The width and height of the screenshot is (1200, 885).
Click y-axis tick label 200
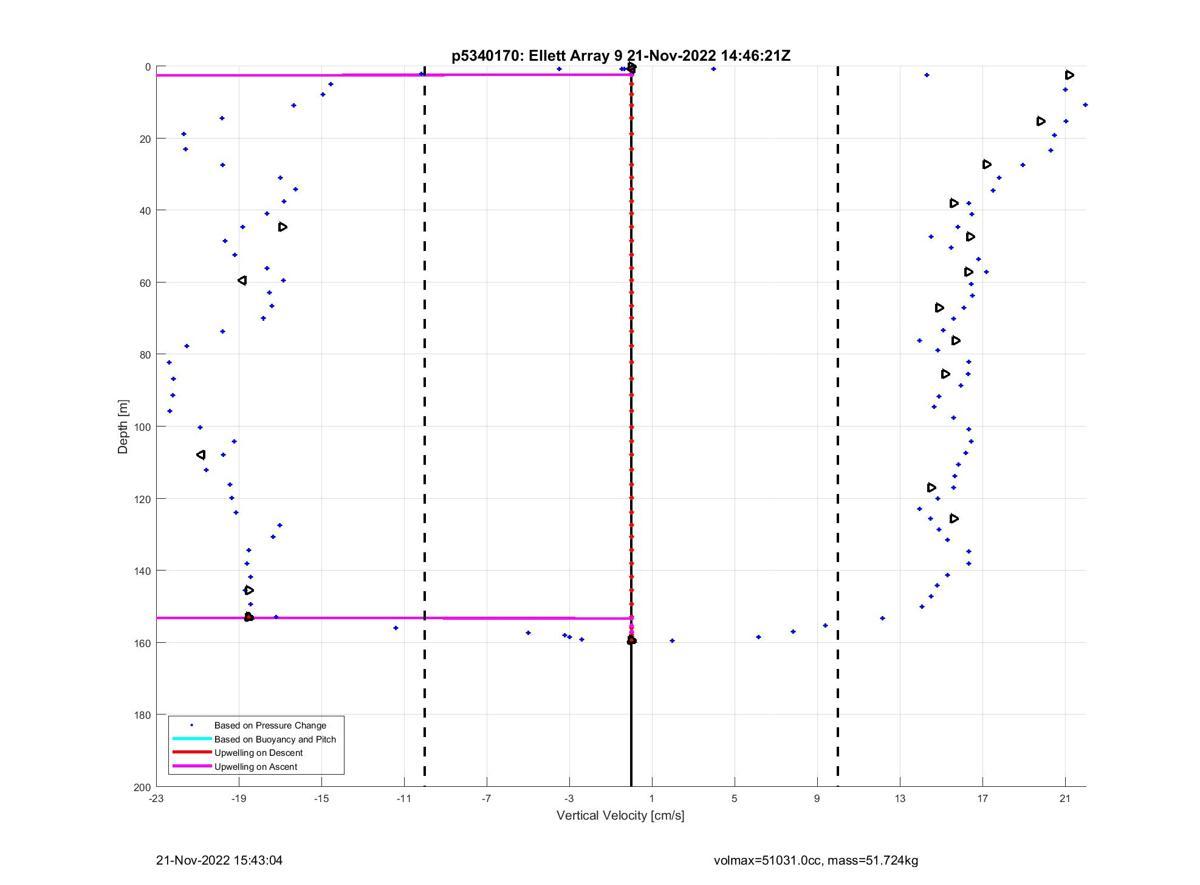(142, 787)
